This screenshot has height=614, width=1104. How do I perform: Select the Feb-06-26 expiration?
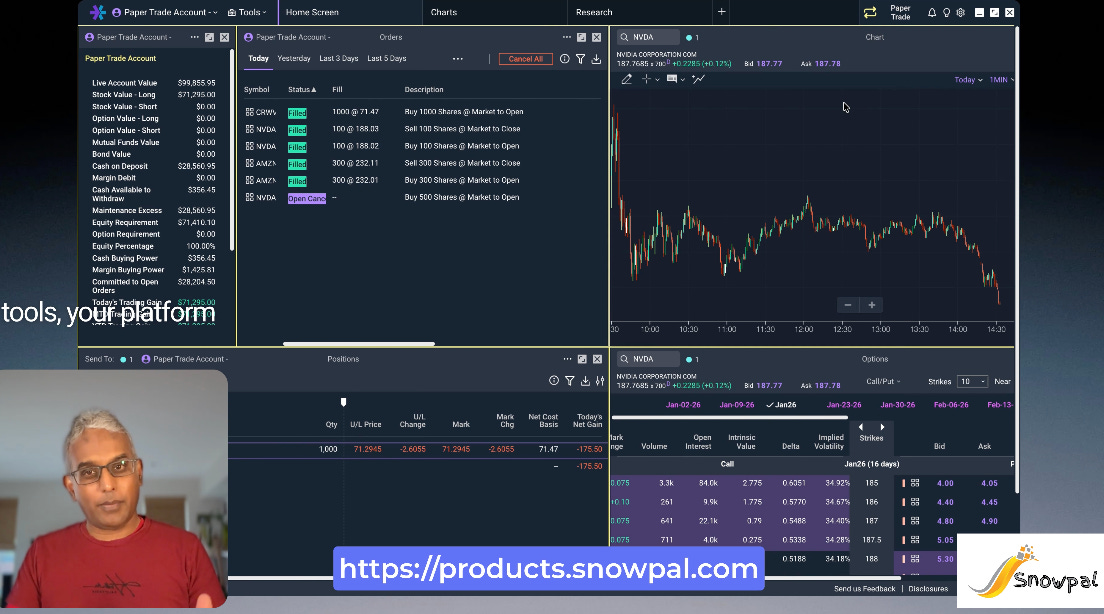pos(951,405)
